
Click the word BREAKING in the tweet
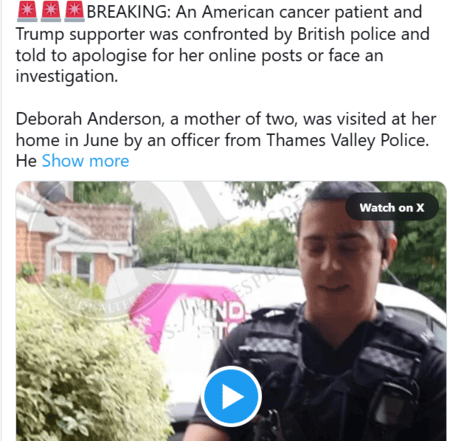(x=128, y=12)
